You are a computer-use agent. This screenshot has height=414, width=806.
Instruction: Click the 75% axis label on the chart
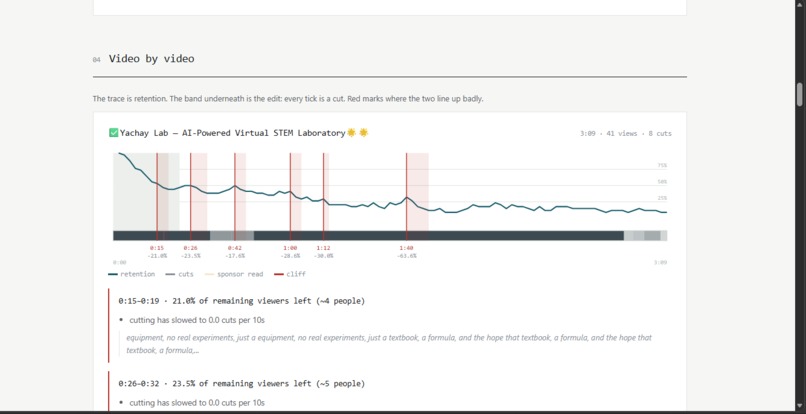click(662, 166)
